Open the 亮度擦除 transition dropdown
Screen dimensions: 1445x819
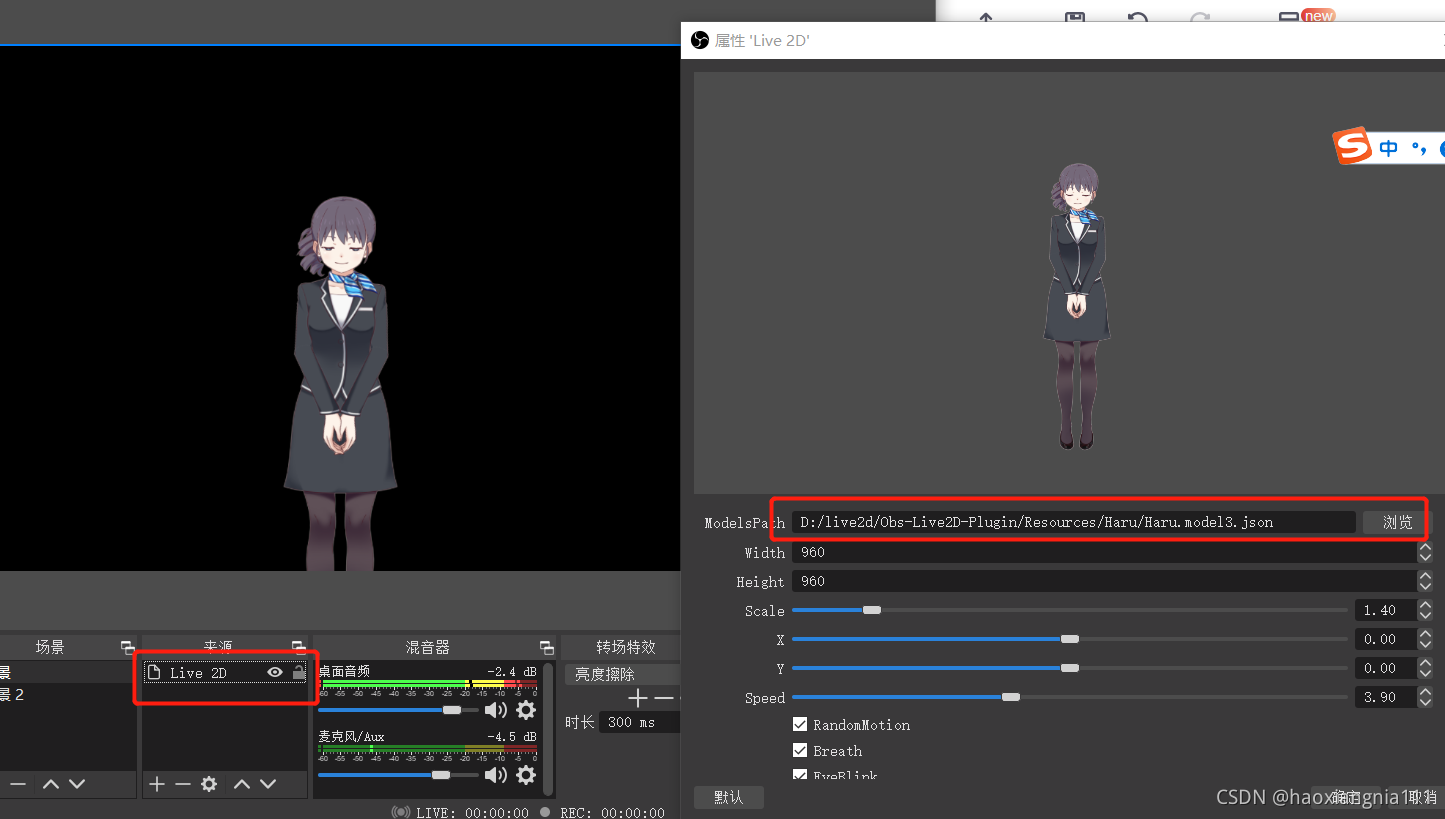click(622, 675)
